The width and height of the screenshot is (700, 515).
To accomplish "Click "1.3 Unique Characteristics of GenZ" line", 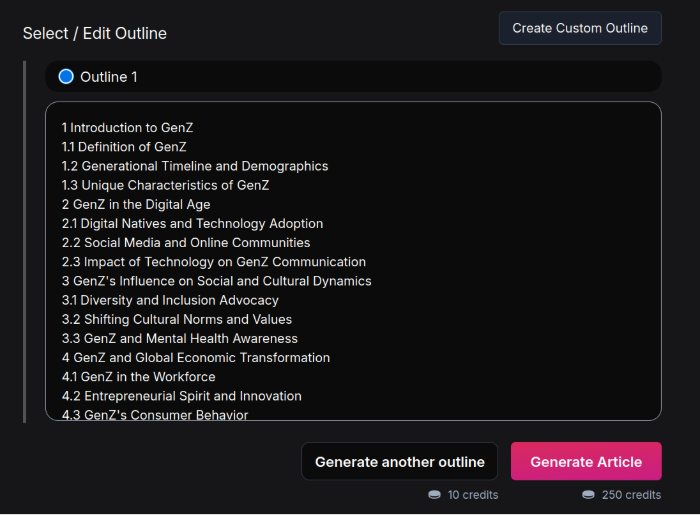I will (x=165, y=185).
